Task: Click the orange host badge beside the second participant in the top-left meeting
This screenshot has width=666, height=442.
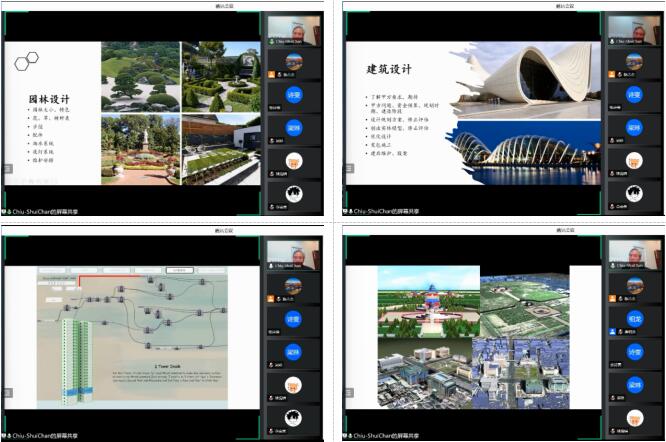Action: click(269, 72)
